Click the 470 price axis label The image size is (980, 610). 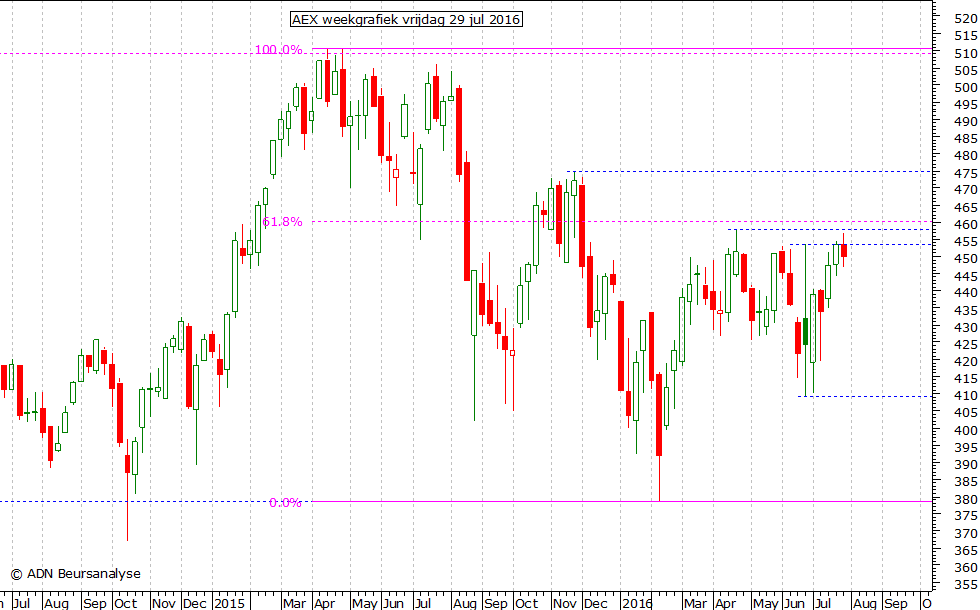click(966, 190)
